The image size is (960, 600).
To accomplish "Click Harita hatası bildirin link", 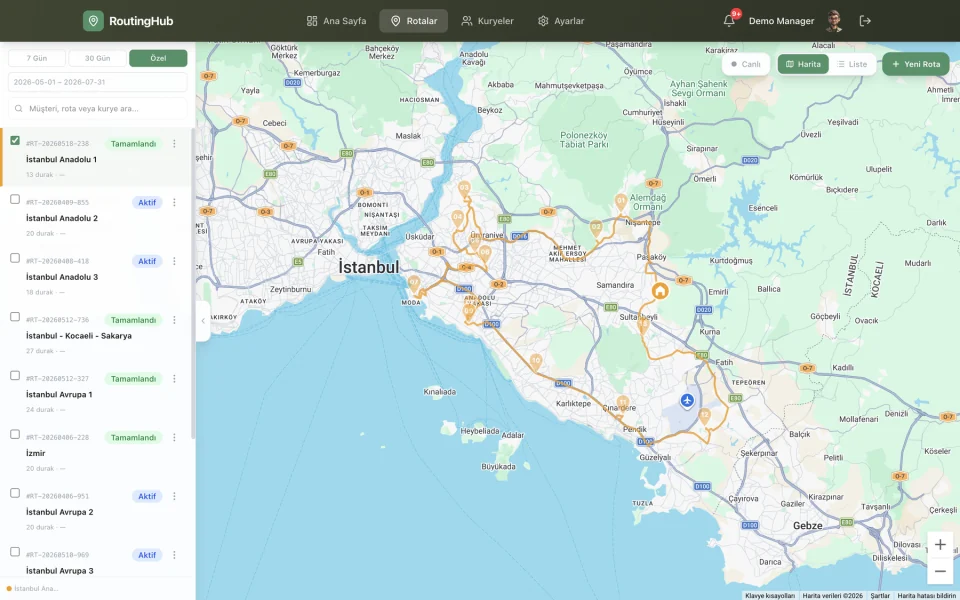I will 926,596.
